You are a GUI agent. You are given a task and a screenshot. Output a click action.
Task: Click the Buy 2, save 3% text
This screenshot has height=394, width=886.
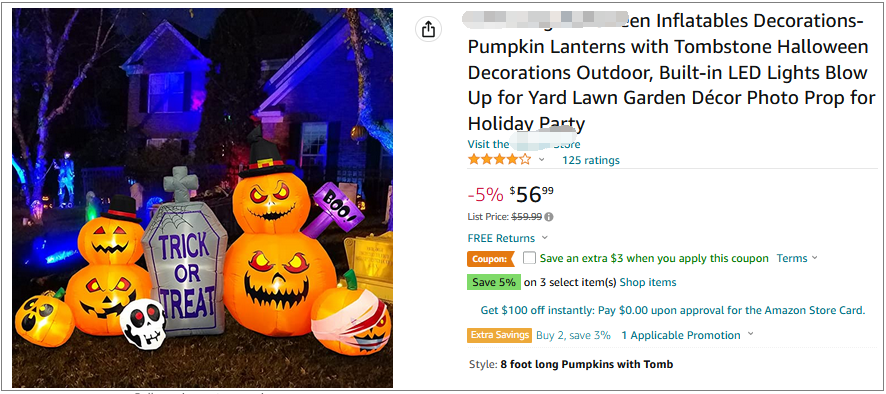coord(573,335)
